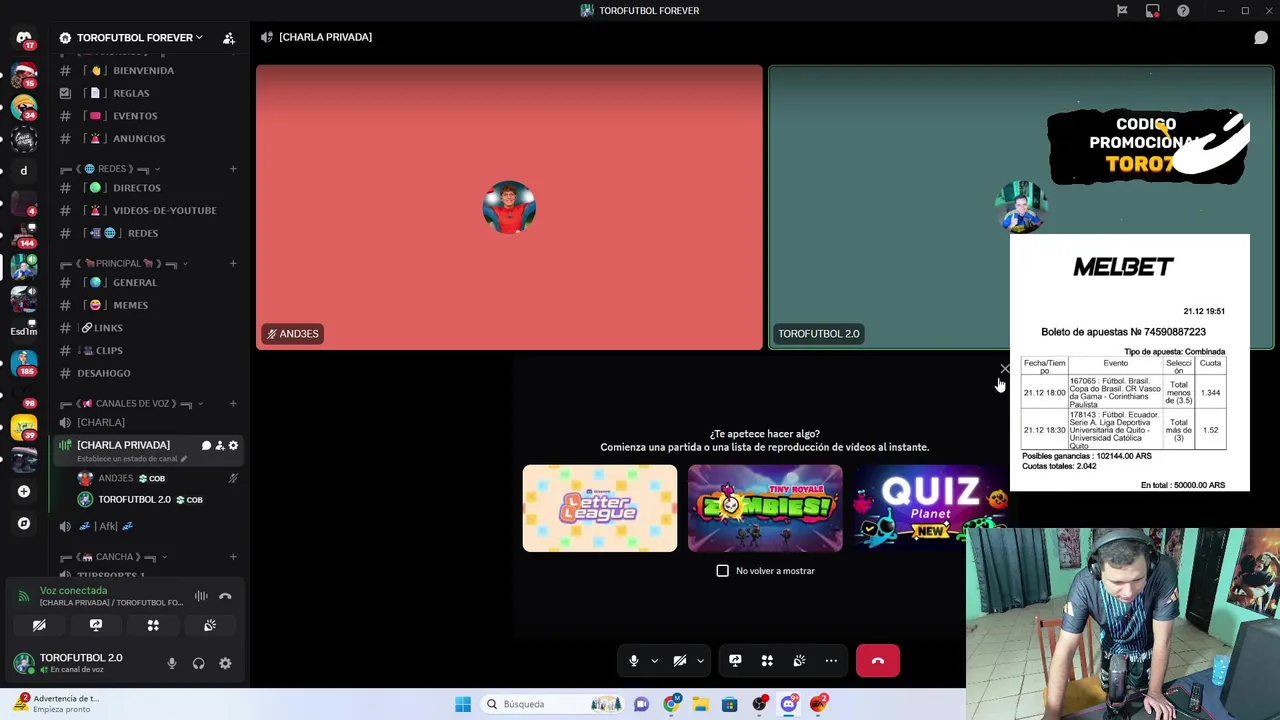Mute microphone in user panel
Image resolution: width=1280 pixels, height=720 pixels.
tap(172, 663)
